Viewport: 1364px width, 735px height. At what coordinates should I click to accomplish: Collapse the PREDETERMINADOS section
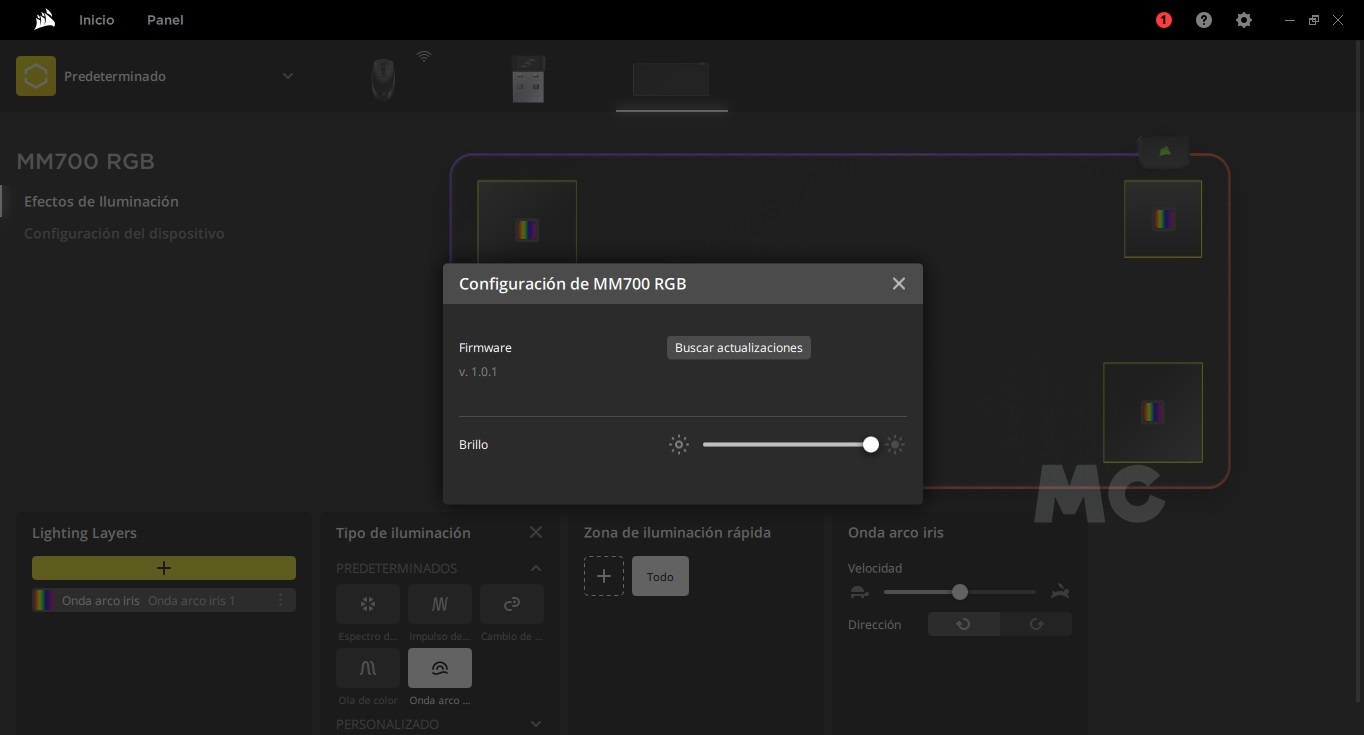pyautogui.click(x=536, y=568)
